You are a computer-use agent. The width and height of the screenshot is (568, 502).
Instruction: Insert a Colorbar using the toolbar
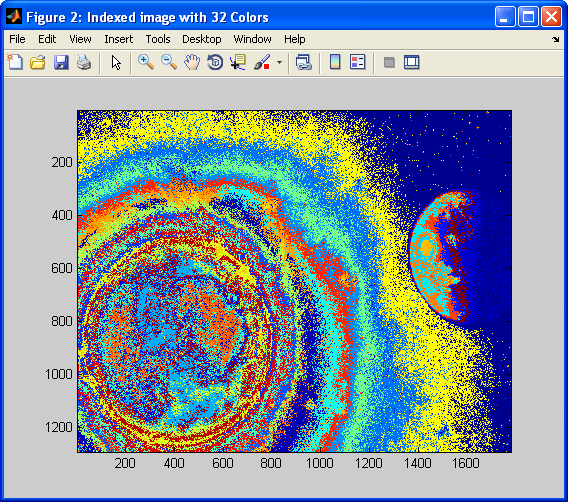335,62
